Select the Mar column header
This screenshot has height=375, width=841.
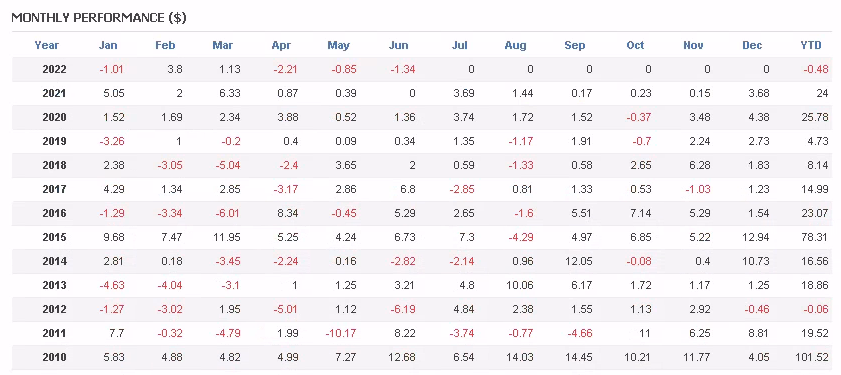click(223, 45)
